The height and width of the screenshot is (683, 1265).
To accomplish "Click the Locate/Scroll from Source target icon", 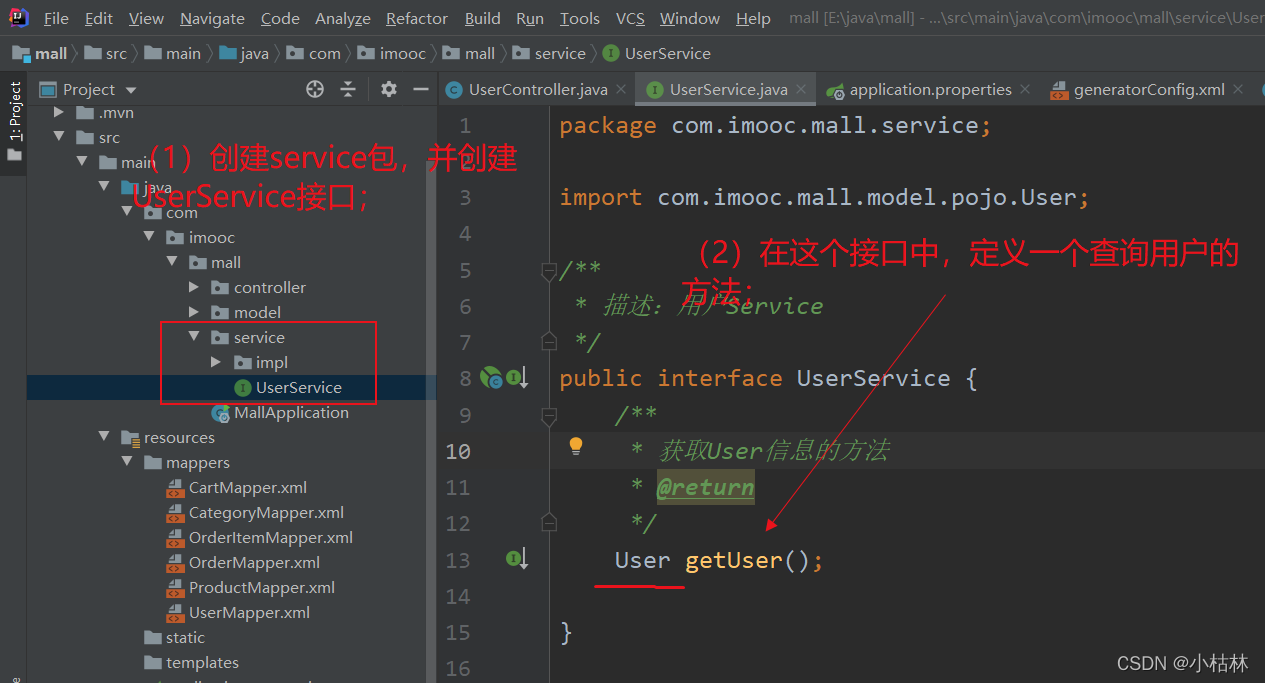I will point(315,89).
